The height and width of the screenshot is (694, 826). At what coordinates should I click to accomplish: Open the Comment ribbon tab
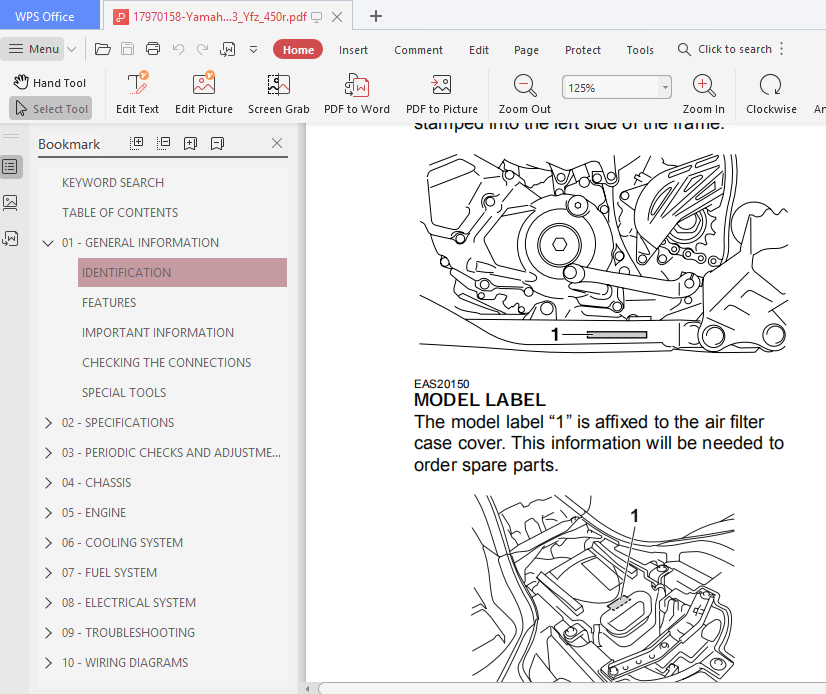coord(418,50)
